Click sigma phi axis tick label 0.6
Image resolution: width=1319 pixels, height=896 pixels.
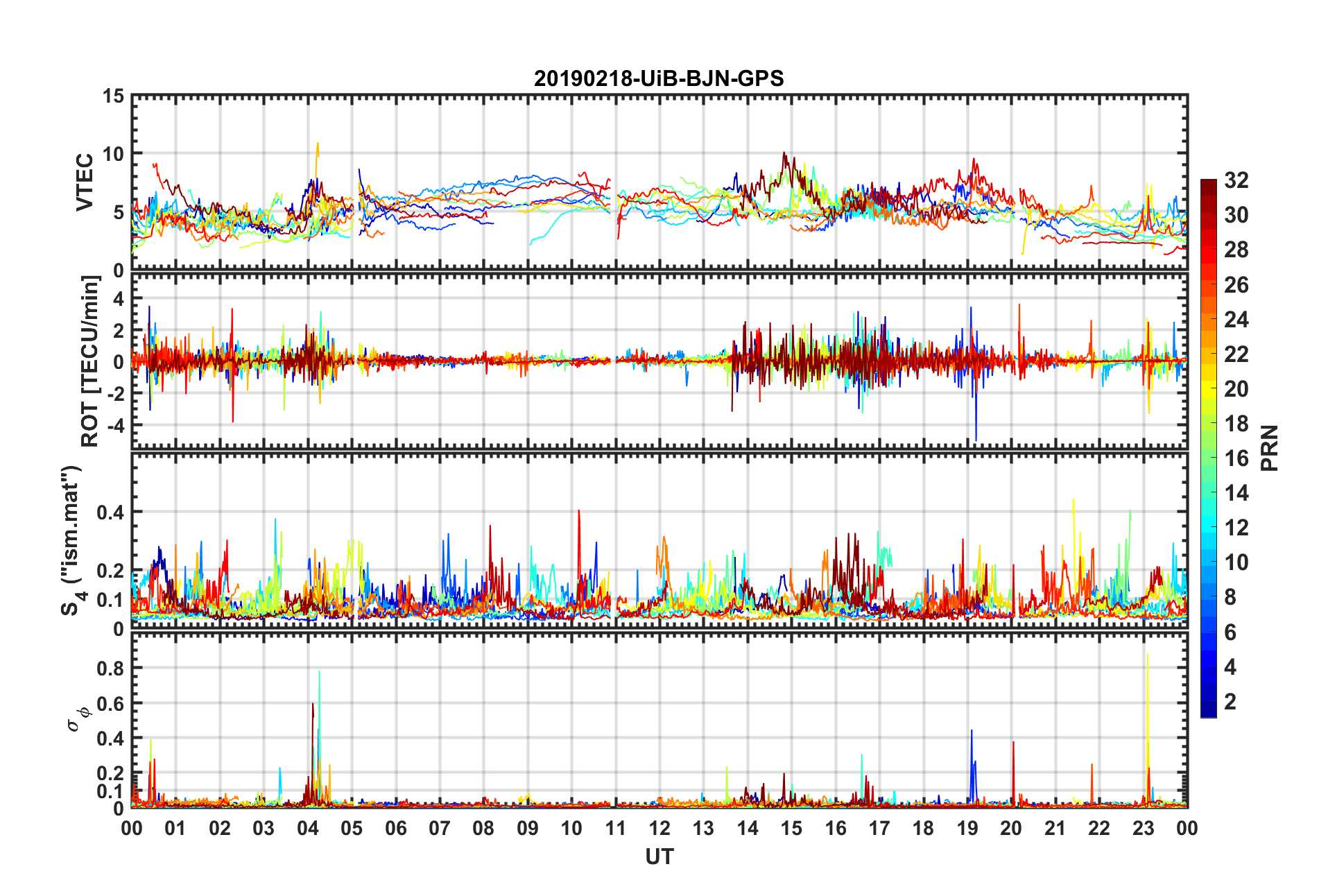110,703
